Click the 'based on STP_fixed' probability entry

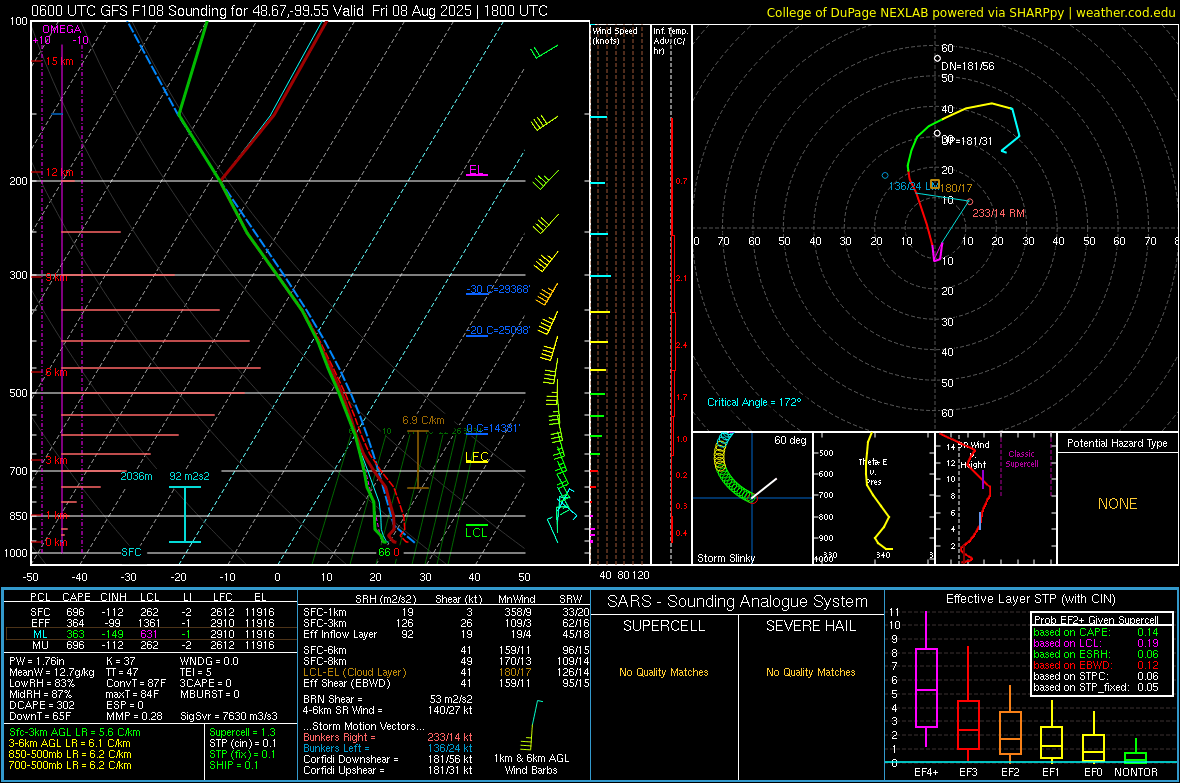(x=1096, y=687)
